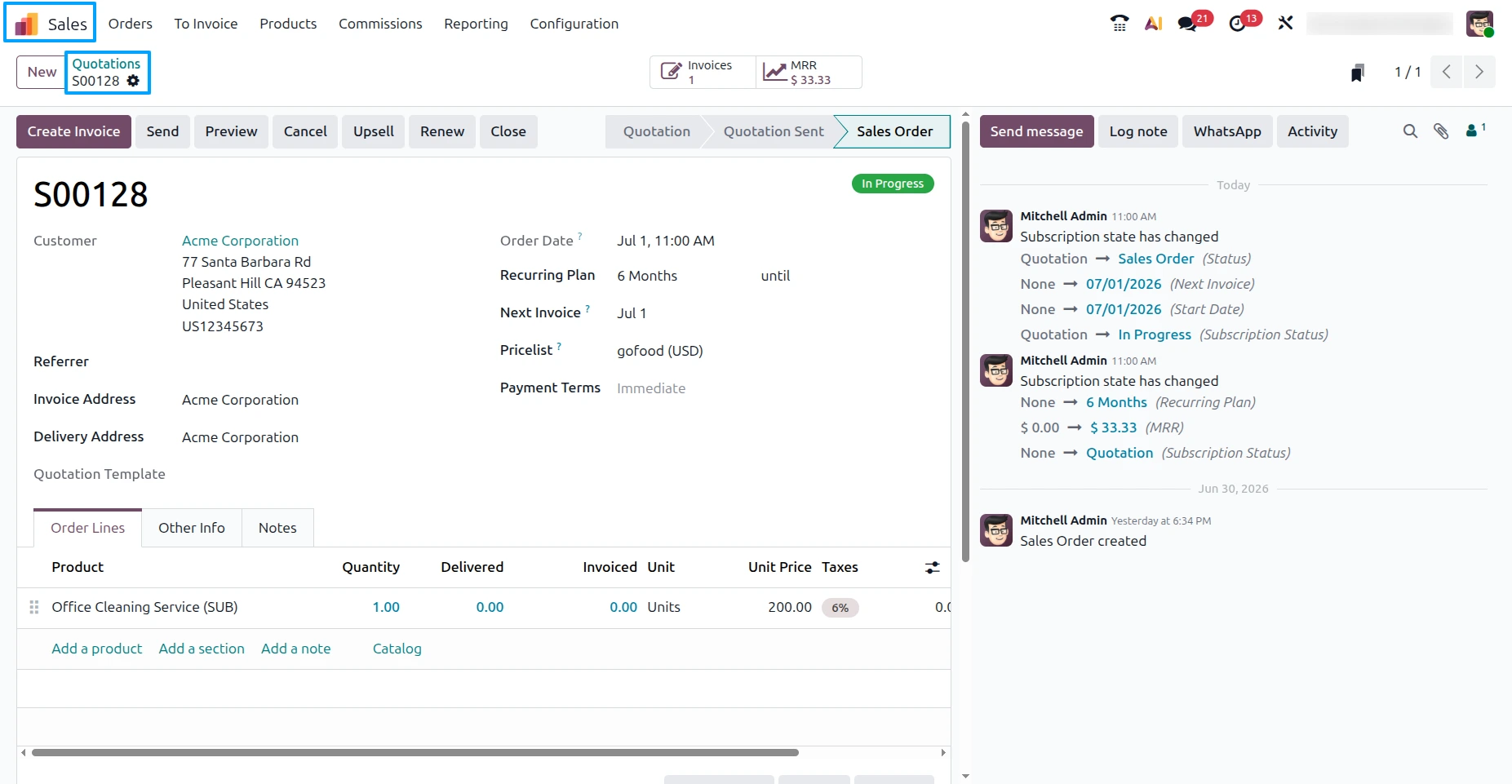The height and width of the screenshot is (784, 1512).
Task: Click the drag handle on Office Cleaning line
Action: coord(34,608)
